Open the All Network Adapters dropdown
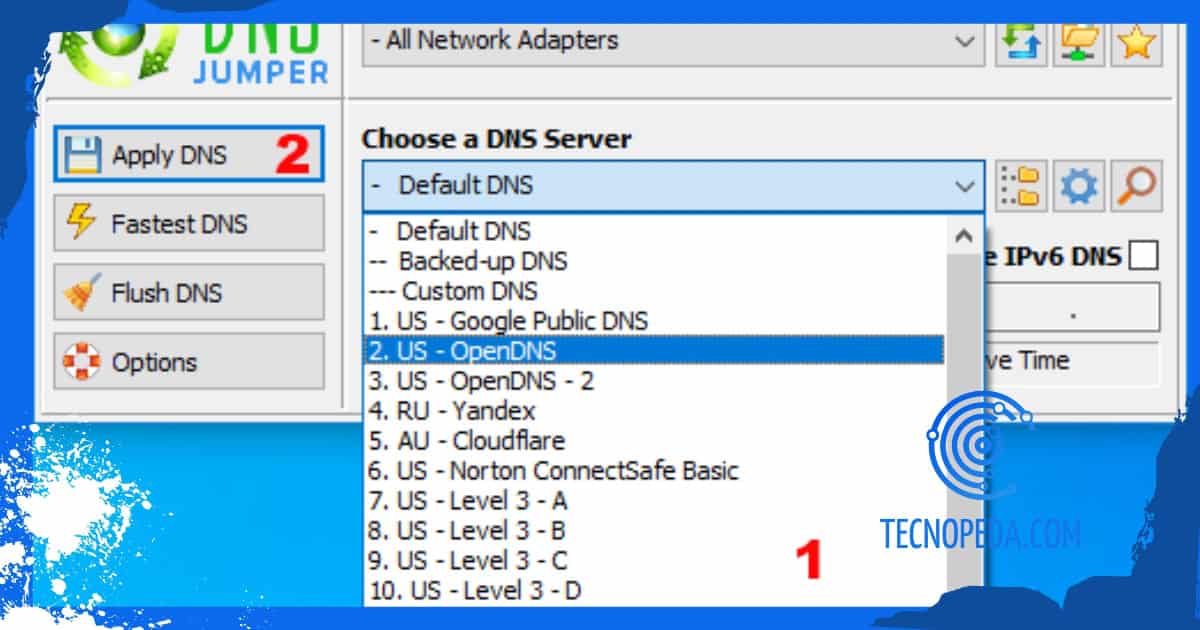The height and width of the screenshot is (630, 1200). 673,42
